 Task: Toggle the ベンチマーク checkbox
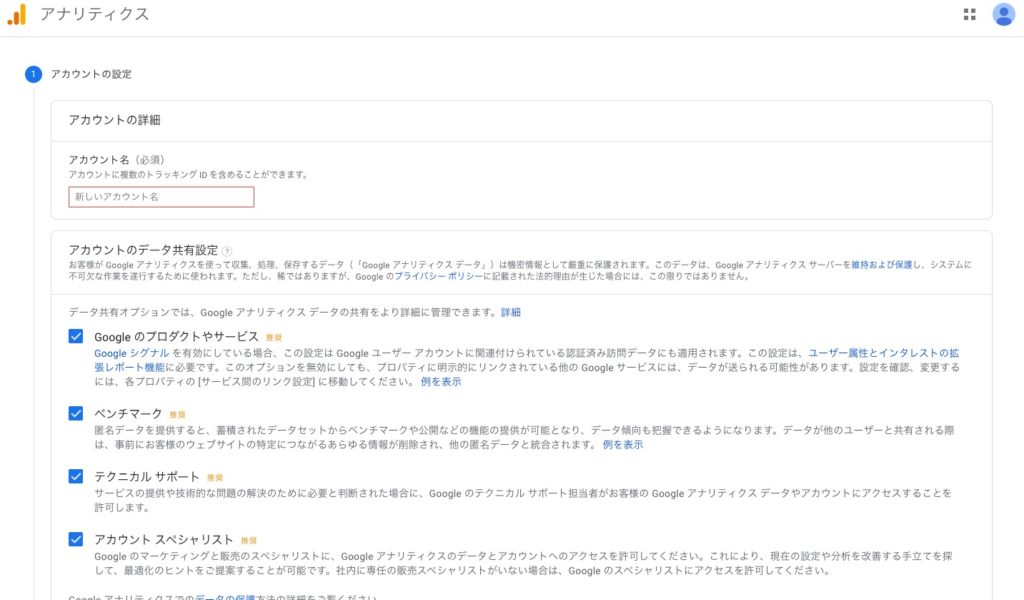pos(76,413)
